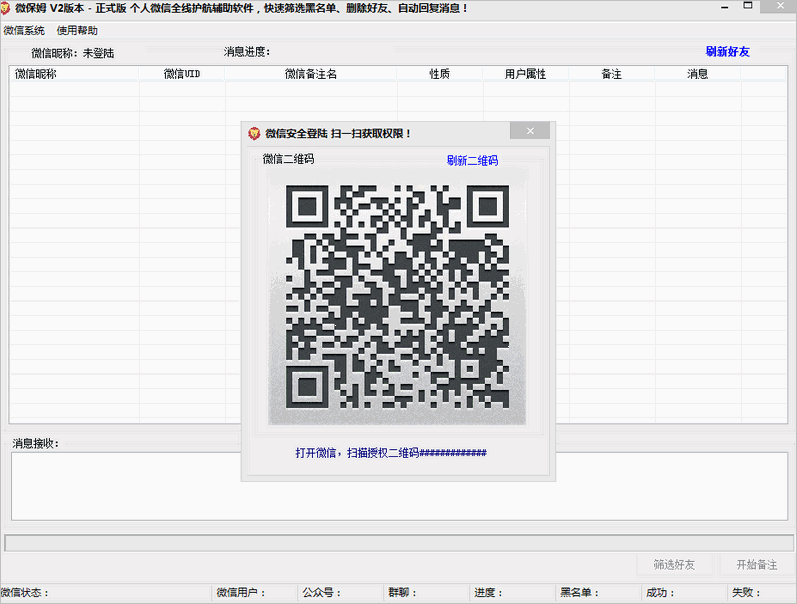
Task: Click the 开始备注 button
Action: [757, 565]
